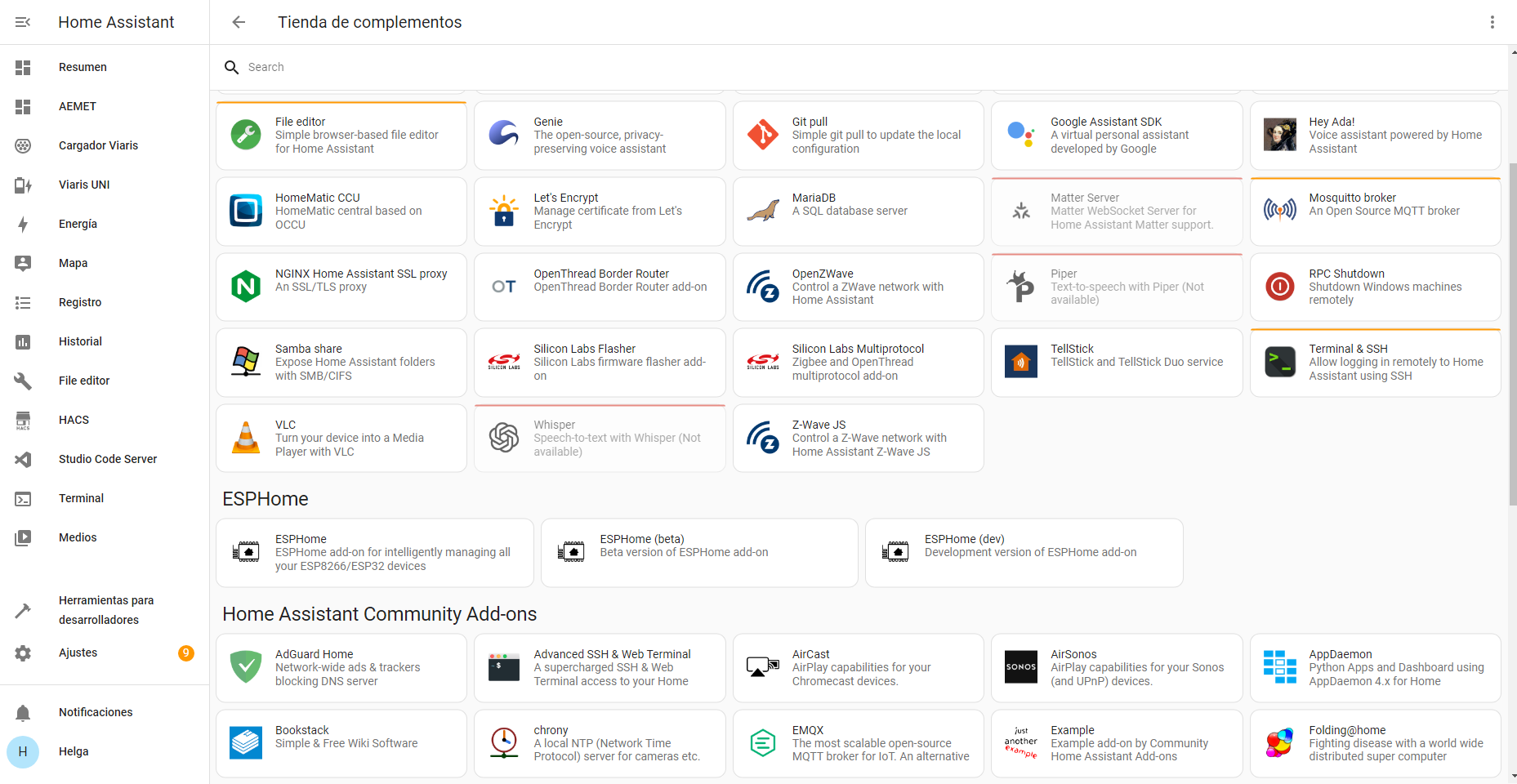Open Terminal in the sidebar
The height and width of the screenshot is (784, 1517).
point(105,498)
